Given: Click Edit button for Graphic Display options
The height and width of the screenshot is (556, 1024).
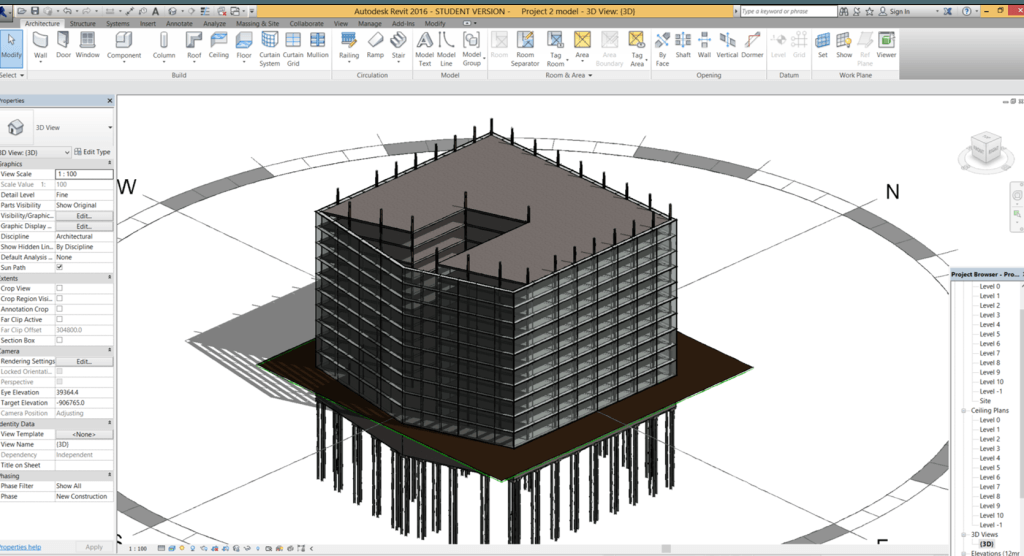Looking at the screenshot, I should (x=84, y=226).
